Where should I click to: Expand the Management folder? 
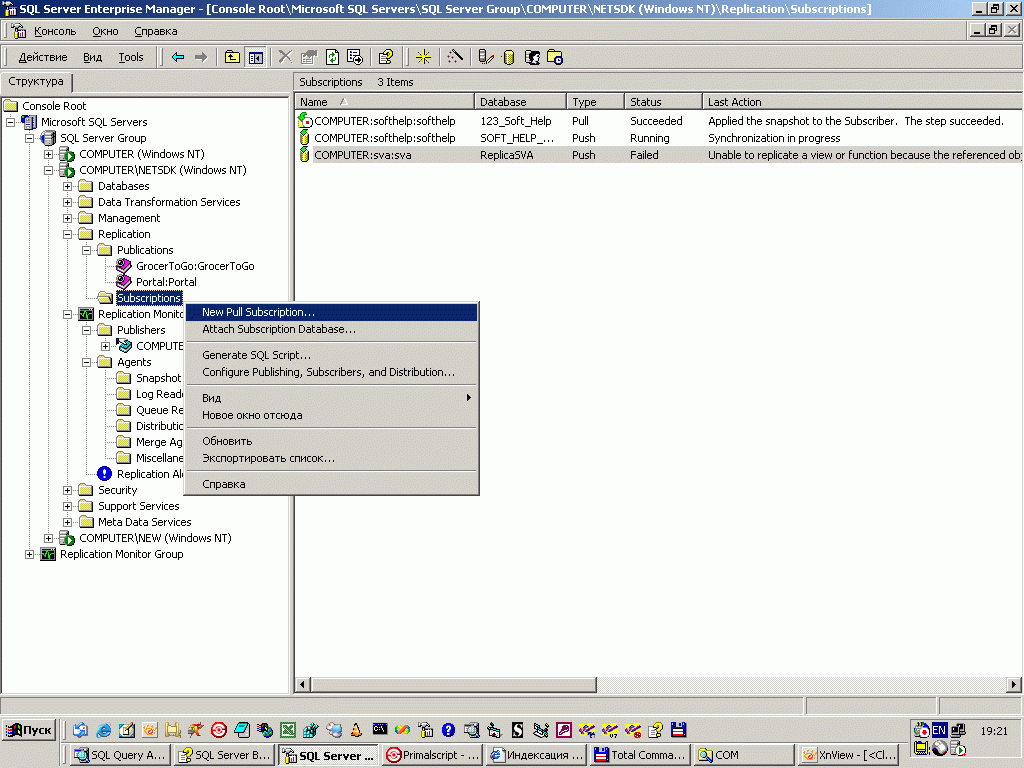[x=67, y=218]
